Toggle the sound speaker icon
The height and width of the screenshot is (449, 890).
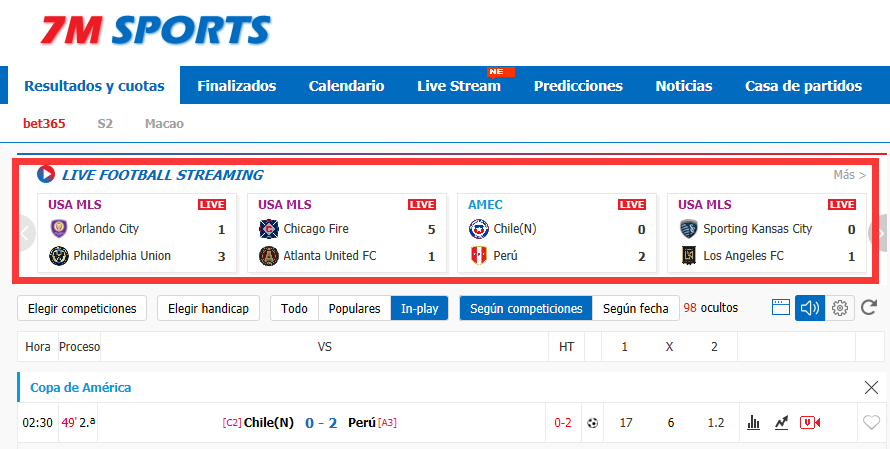[810, 308]
